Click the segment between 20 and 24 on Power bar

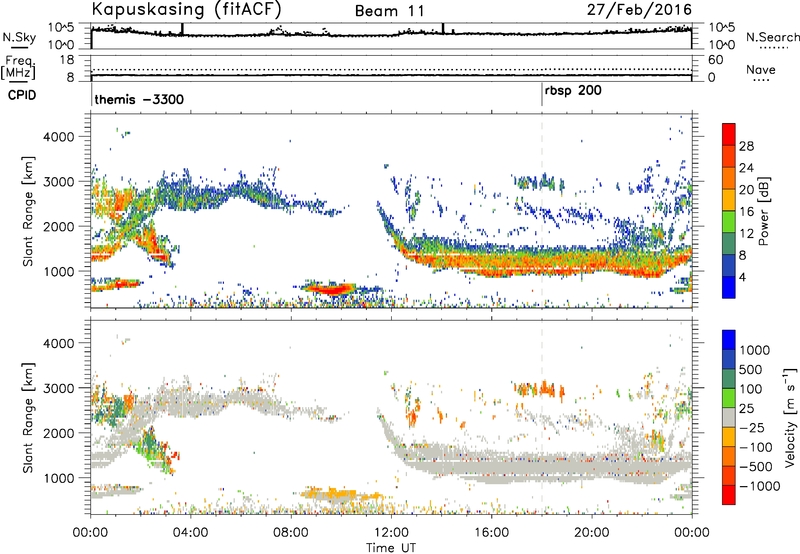(x=729, y=178)
